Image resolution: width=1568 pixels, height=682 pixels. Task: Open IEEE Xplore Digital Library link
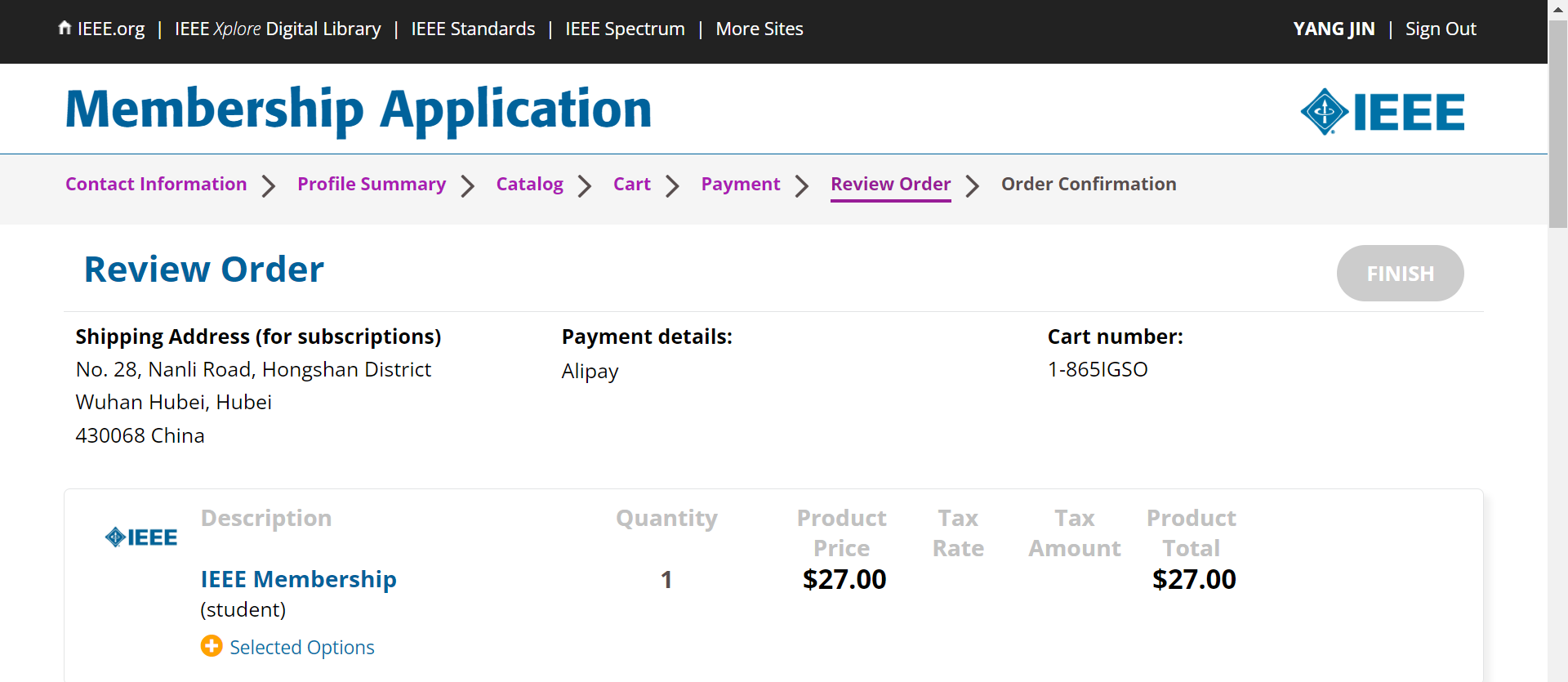[x=278, y=29]
